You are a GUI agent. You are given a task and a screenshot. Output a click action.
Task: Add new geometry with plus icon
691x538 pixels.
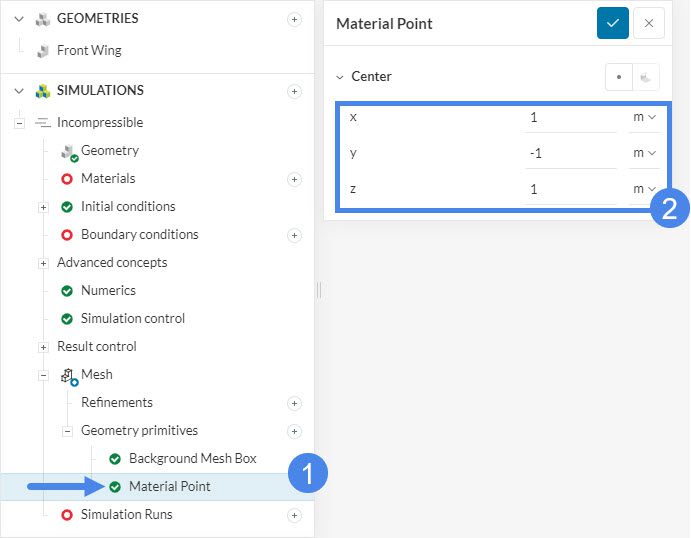pos(294,19)
